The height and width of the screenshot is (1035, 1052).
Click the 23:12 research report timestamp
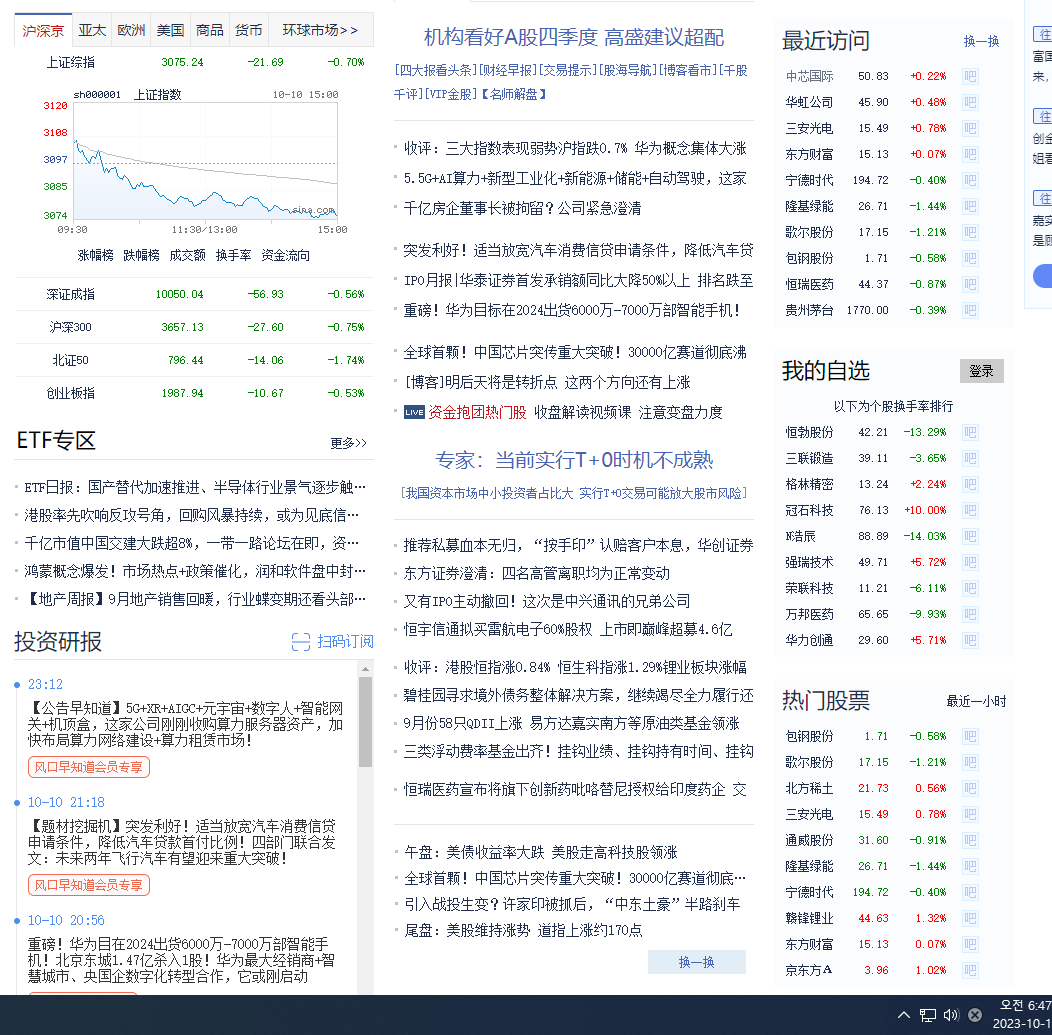point(45,684)
